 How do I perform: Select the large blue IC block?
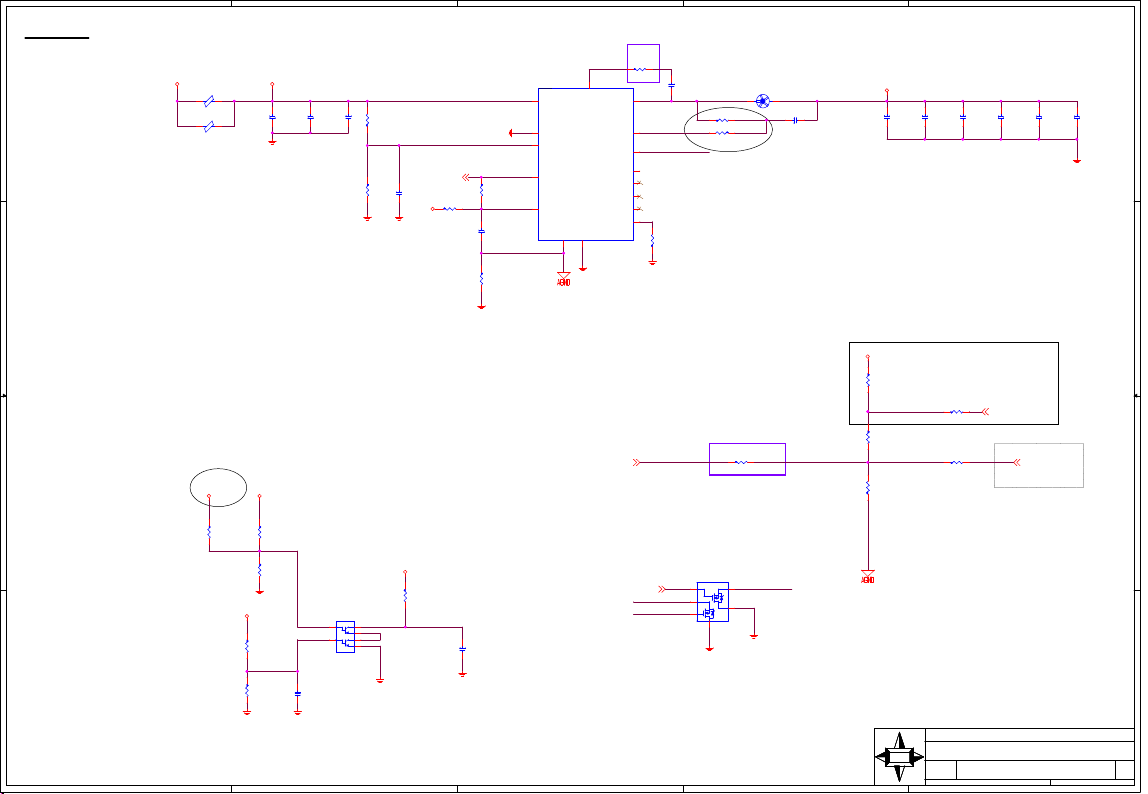[586, 164]
